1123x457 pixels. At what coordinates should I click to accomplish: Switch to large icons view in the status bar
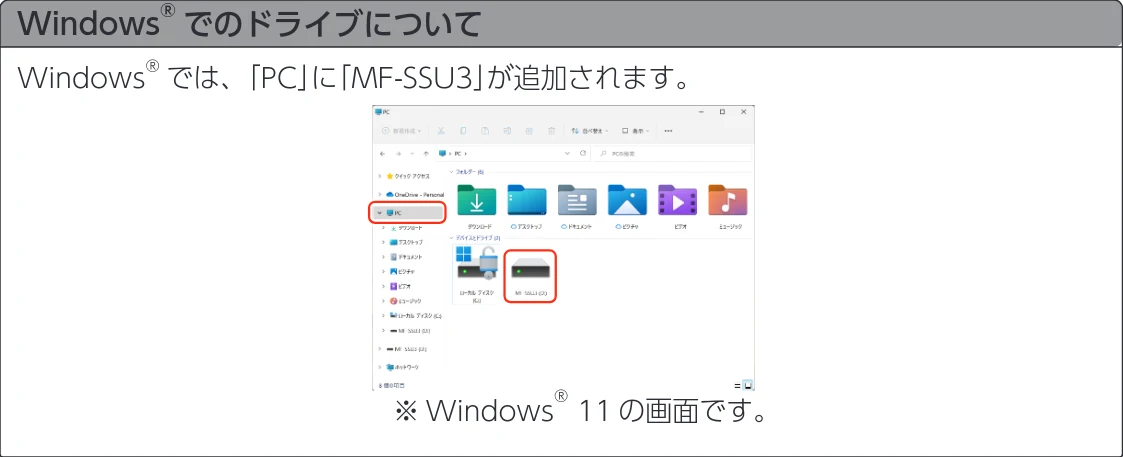pos(748,385)
